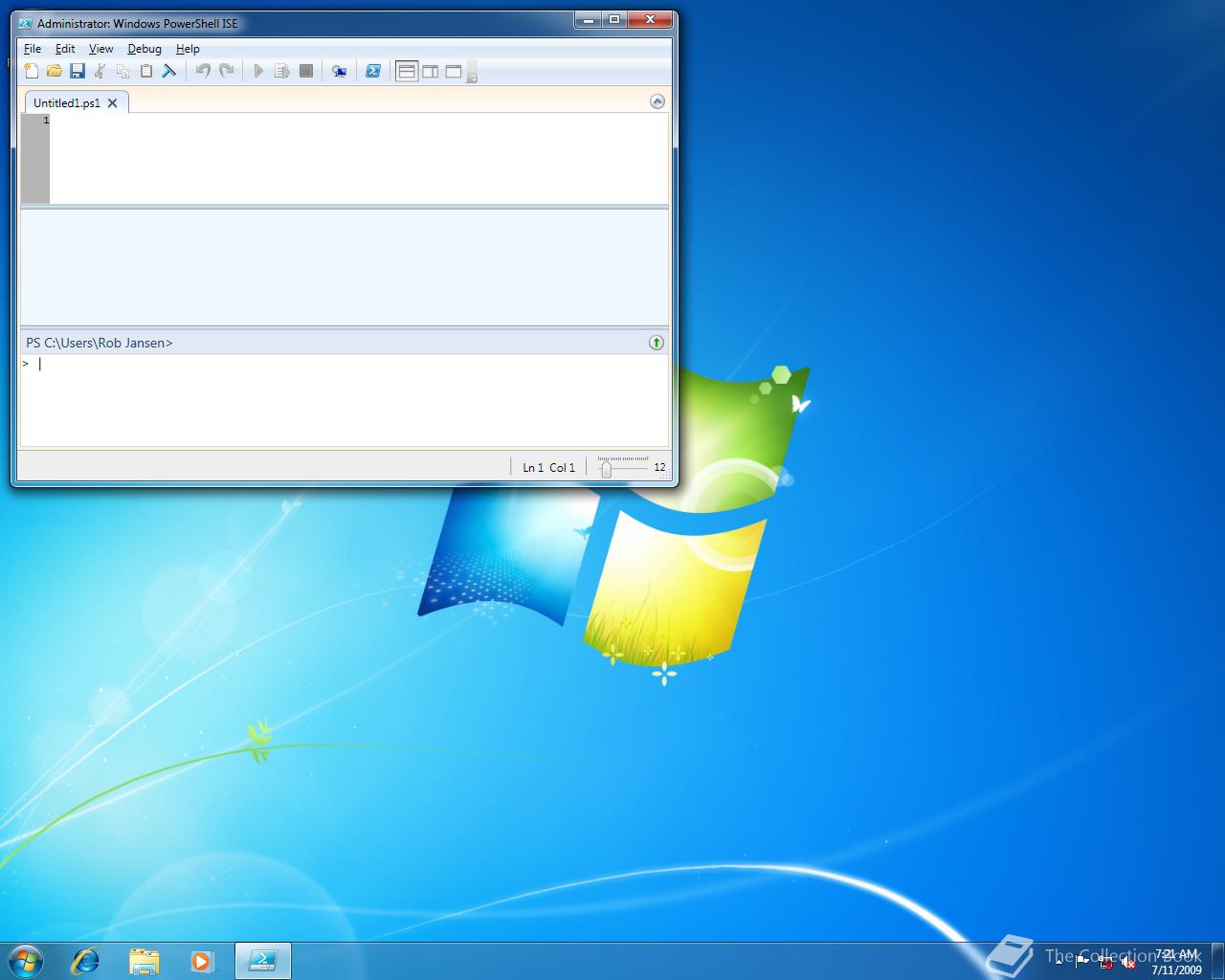The image size is (1225, 980).
Task: Open a New Remote PowerShell Tab icon
Action: point(339,71)
